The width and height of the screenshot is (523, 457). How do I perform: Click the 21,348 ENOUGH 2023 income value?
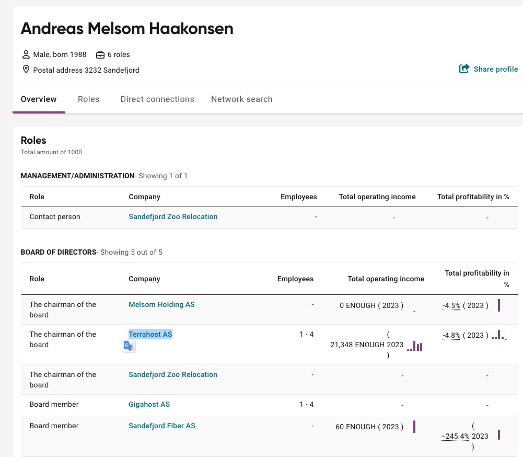point(367,345)
